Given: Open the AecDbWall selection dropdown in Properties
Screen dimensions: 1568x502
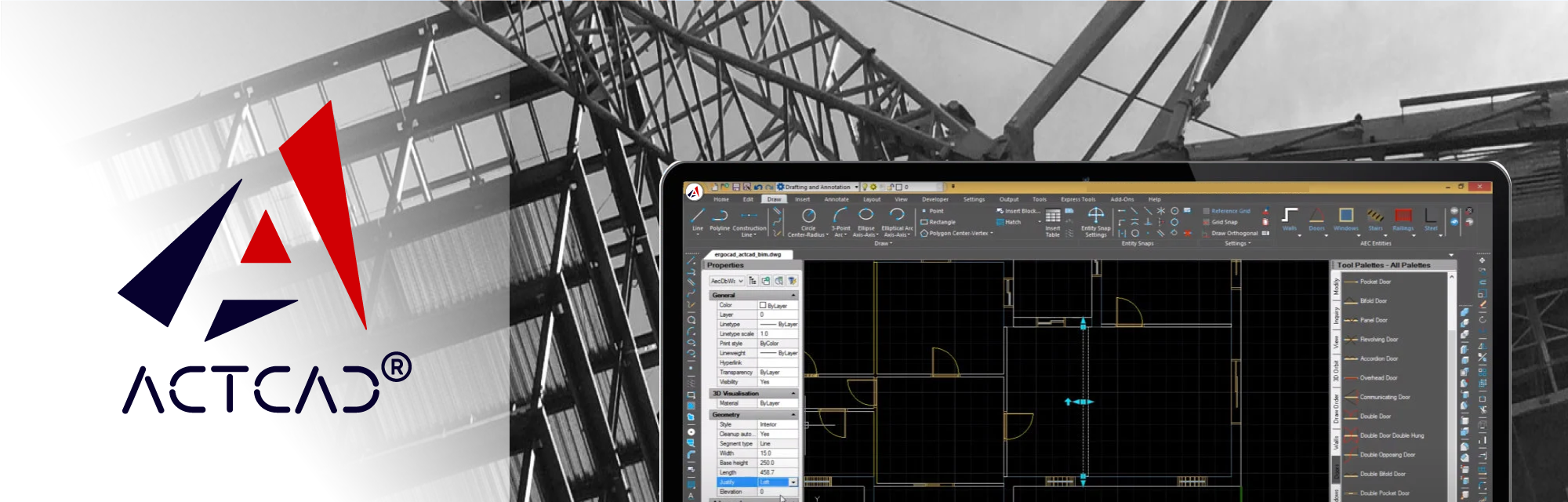Looking at the screenshot, I should (727, 281).
